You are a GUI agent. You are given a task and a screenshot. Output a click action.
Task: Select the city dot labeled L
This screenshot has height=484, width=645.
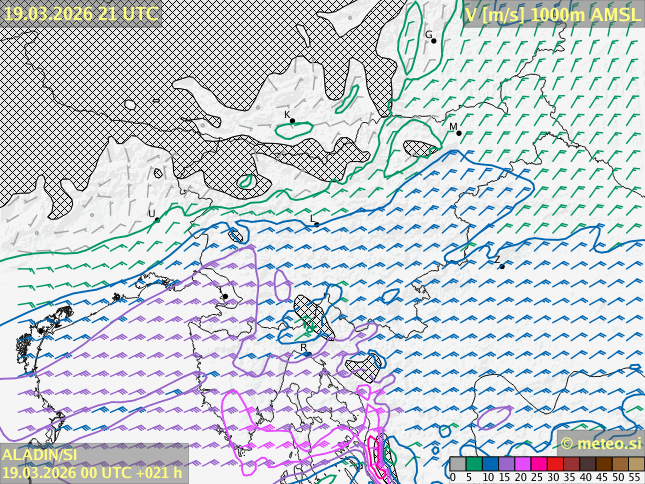click(x=317, y=224)
